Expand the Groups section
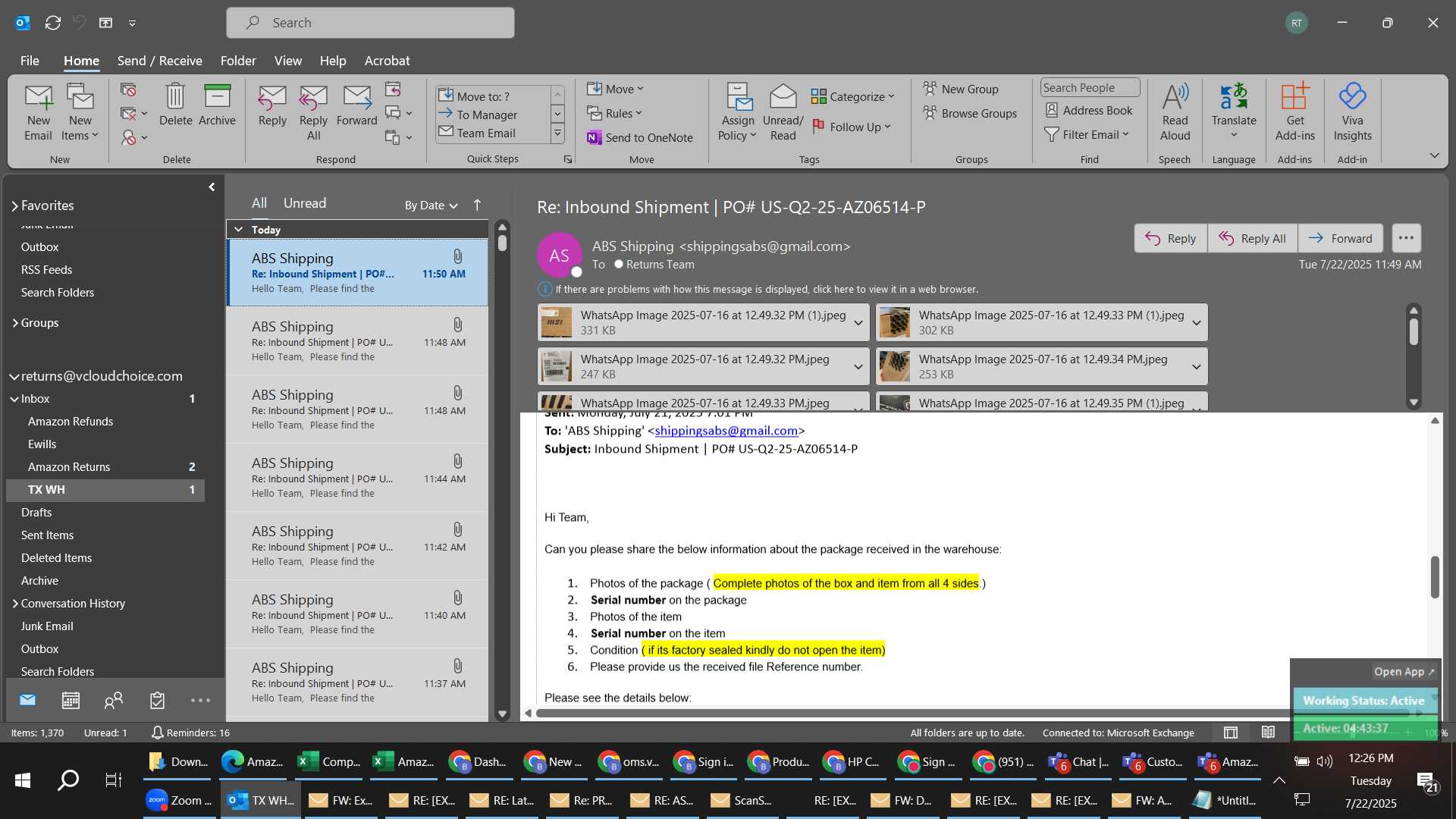 point(14,323)
